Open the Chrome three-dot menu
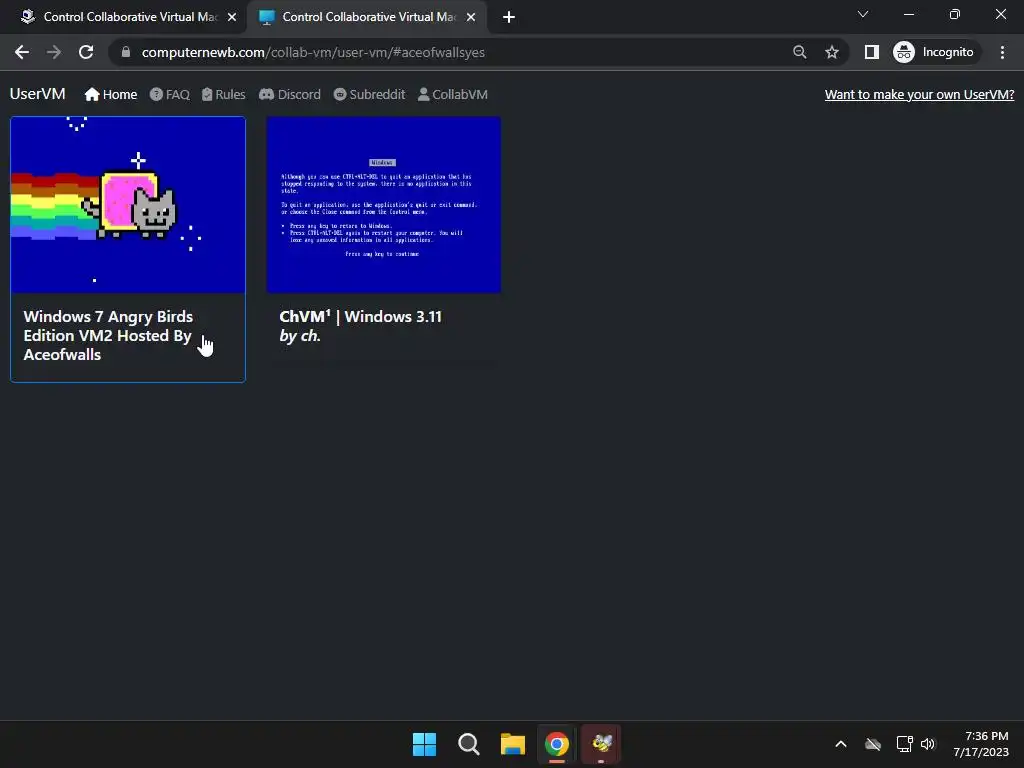1024x768 pixels. point(1002,52)
